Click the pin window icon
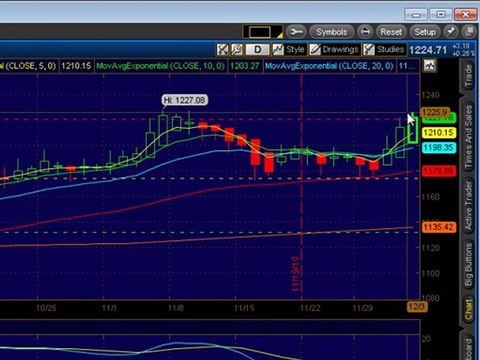The height and width of the screenshot is (360, 480). (x=451, y=32)
